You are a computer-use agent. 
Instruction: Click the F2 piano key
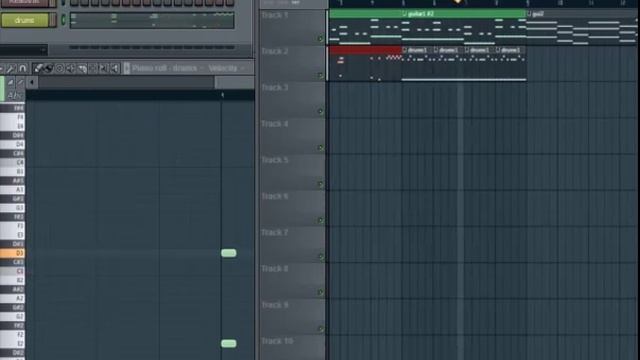point(12,335)
